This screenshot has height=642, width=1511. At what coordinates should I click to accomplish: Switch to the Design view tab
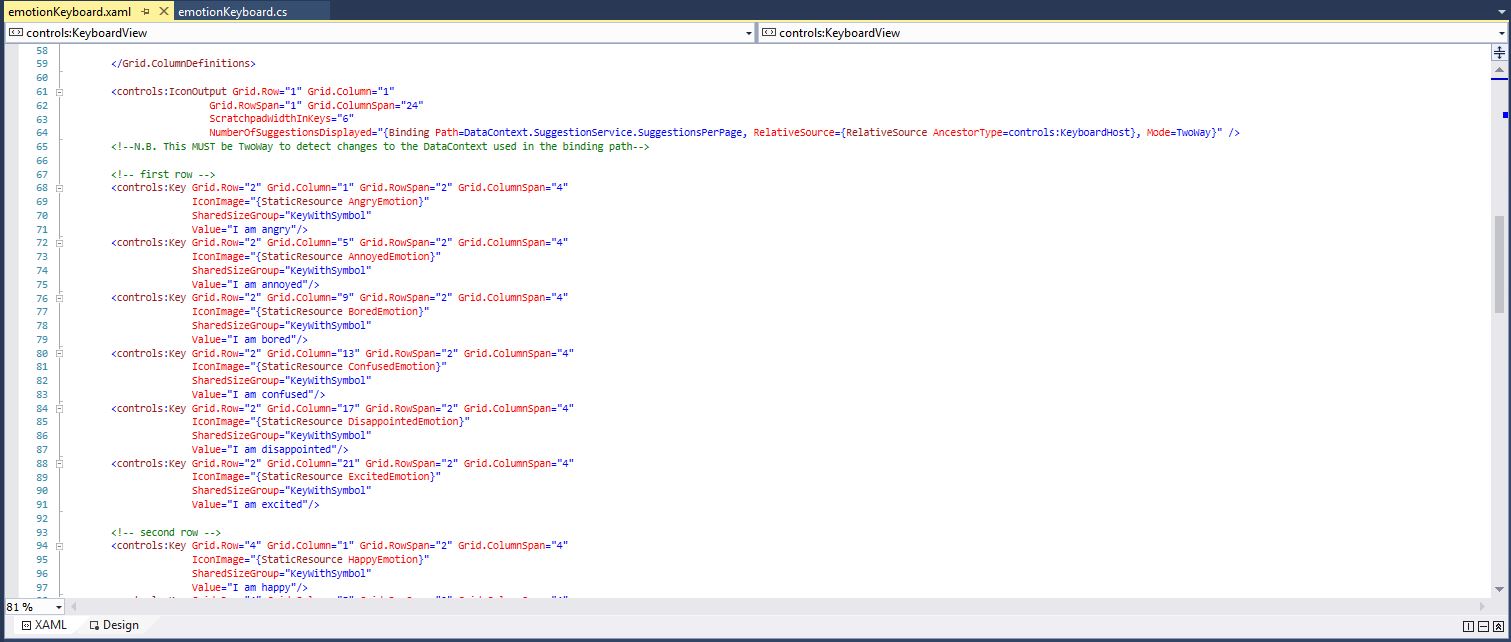pyautogui.click(x=113, y=625)
